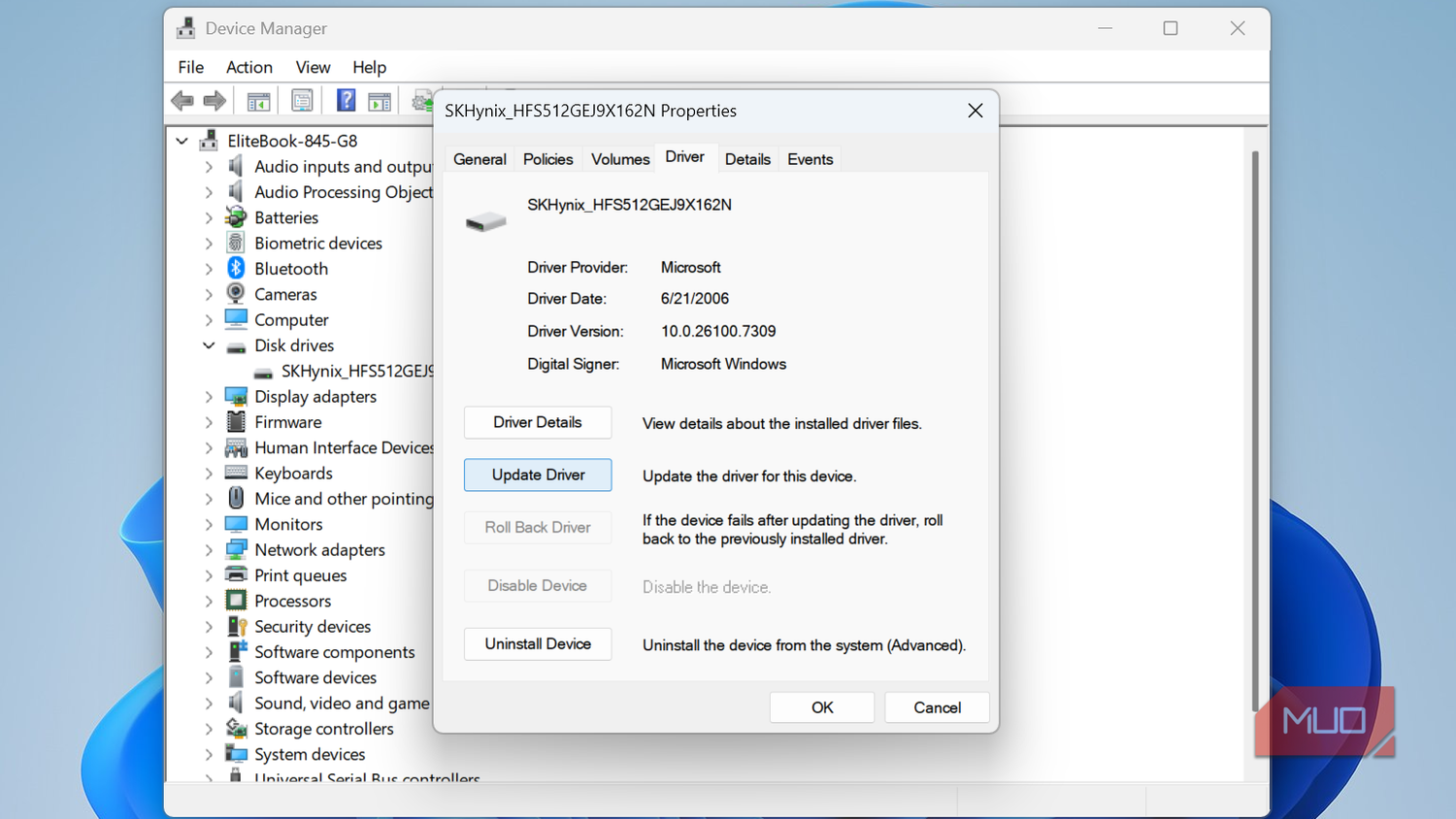Click the Processors category icon
This screenshot has height=819, width=1456.
coord(235,601)
